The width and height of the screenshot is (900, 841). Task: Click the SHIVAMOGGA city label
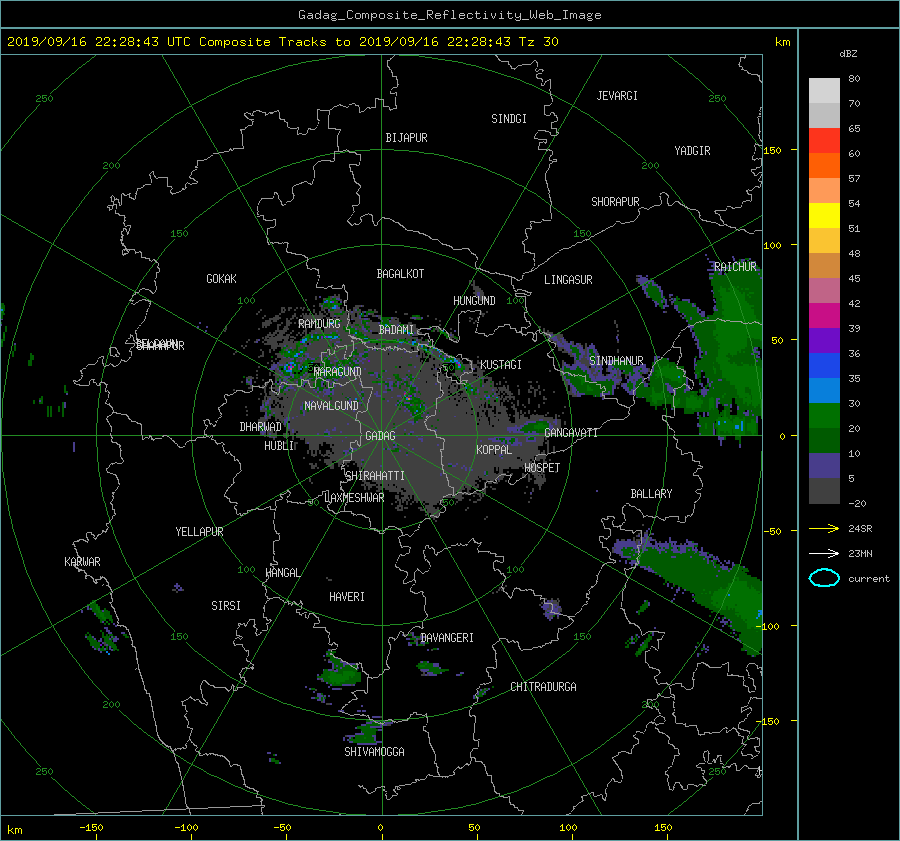pyautogui.click(x=374, y=751)
